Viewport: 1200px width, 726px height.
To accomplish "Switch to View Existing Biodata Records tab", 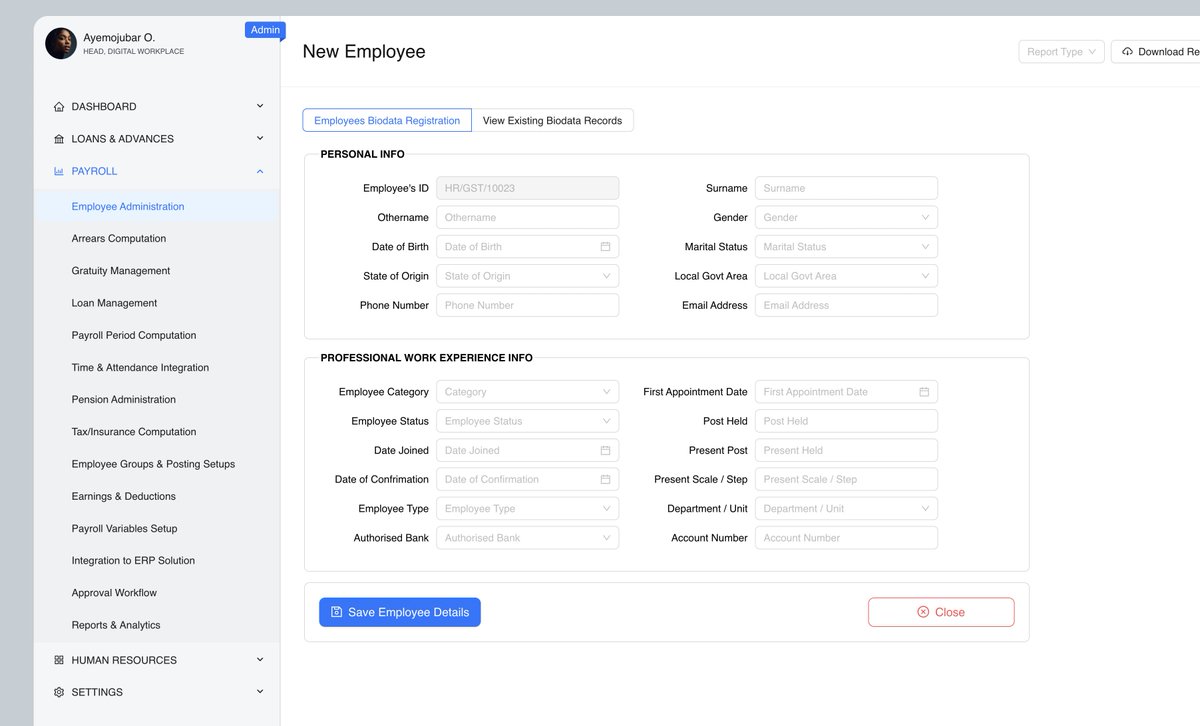I will (552, 120).
